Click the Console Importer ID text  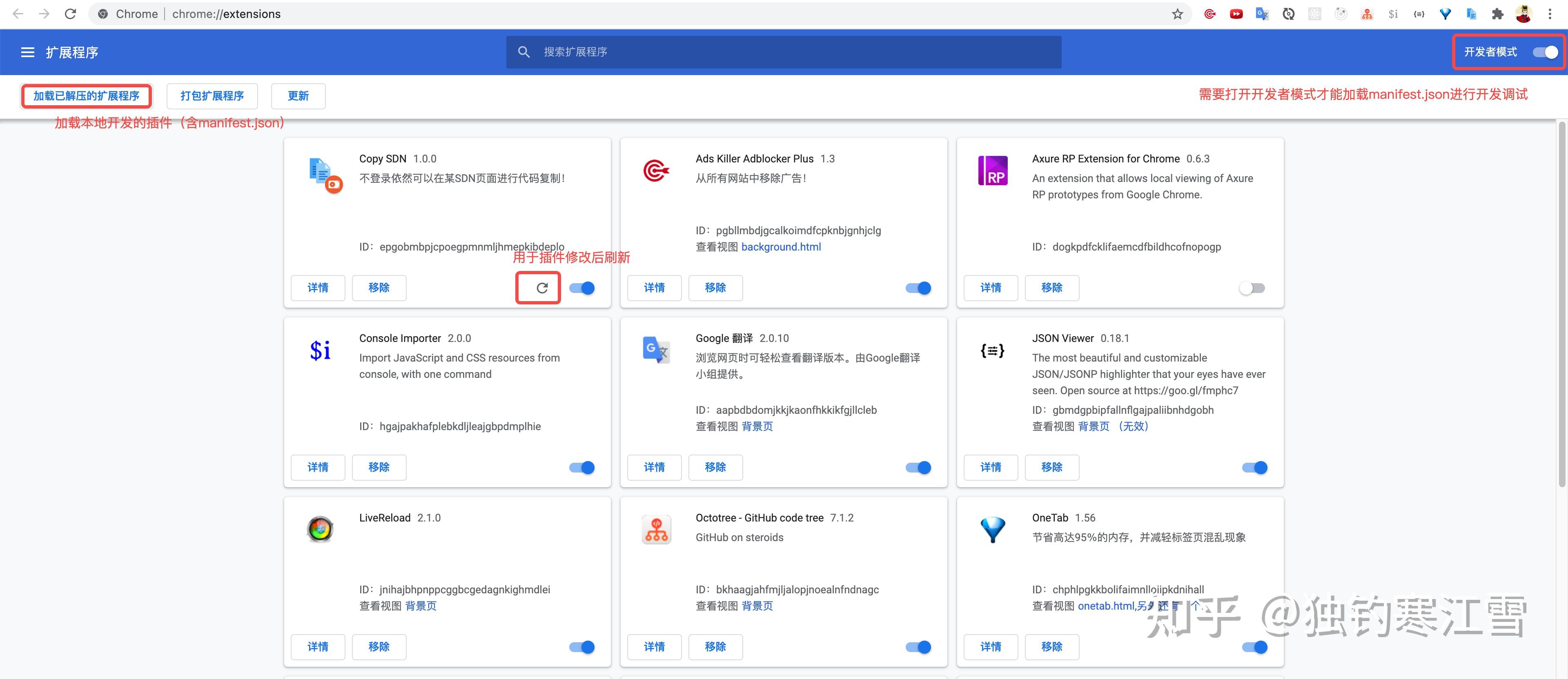pyautogui.click(x=450, y=426)
